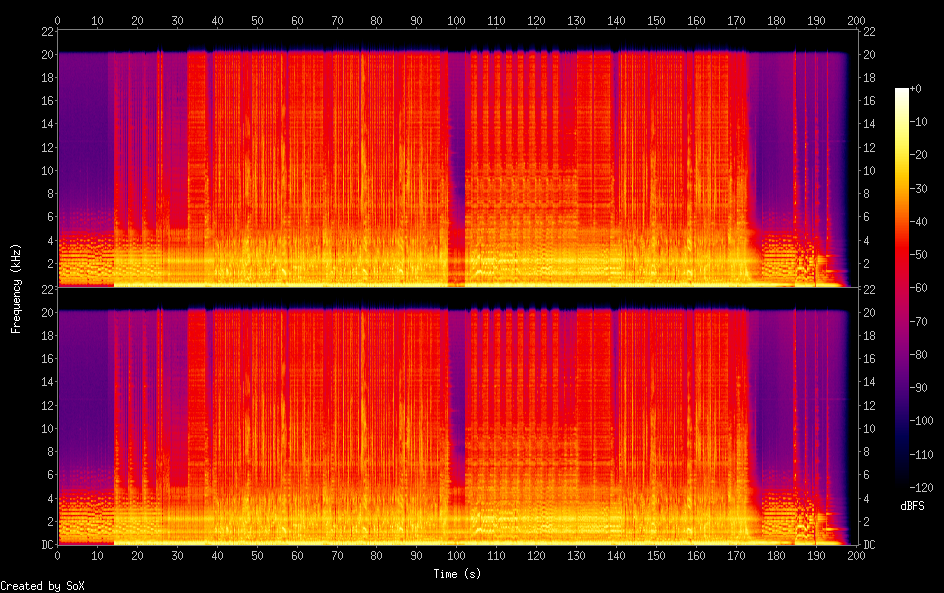The width and height of the screenshot is (944, 593).
Task: Select the 150 tick on the bottom time axis
Action: (656, 556)
